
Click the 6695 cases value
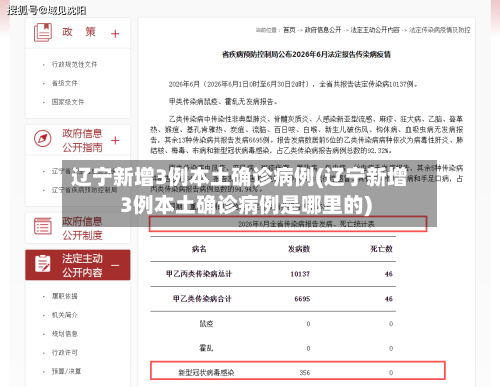[x=302, y=299]
